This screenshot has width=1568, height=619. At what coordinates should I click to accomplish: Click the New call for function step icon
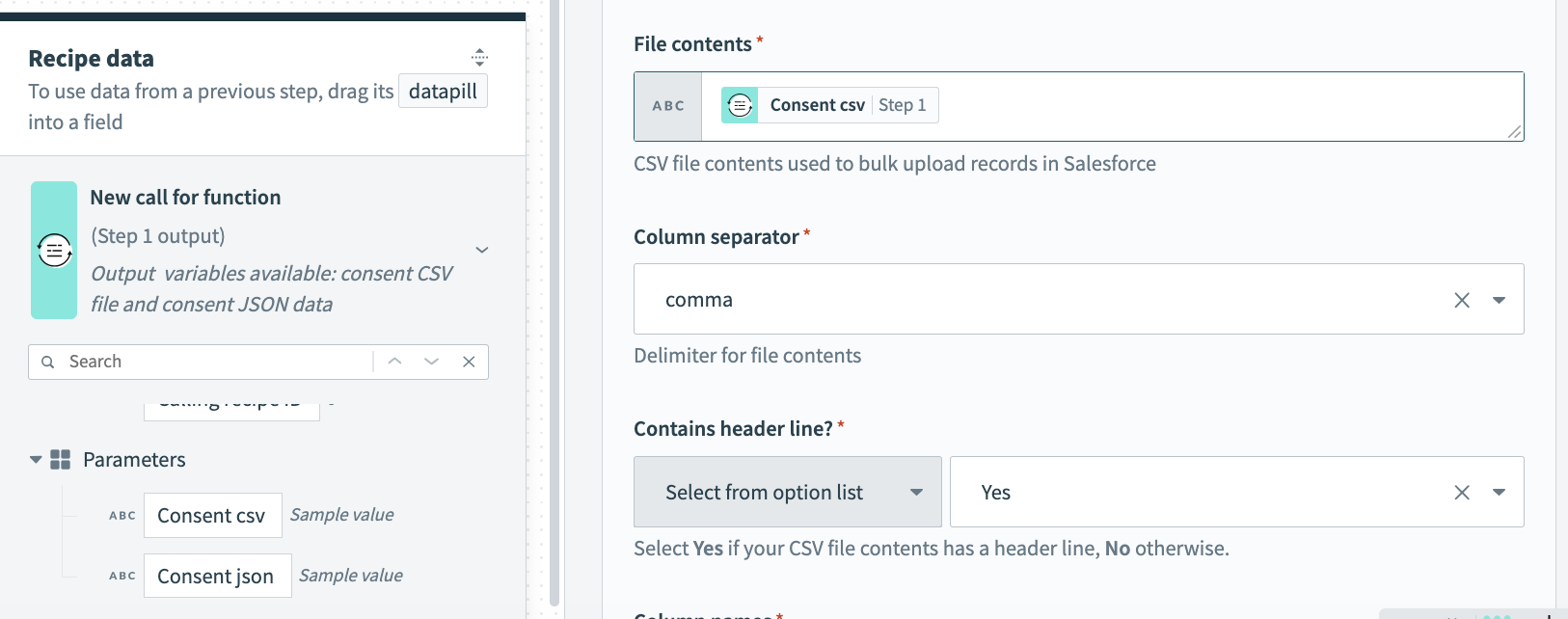[54, 251]
